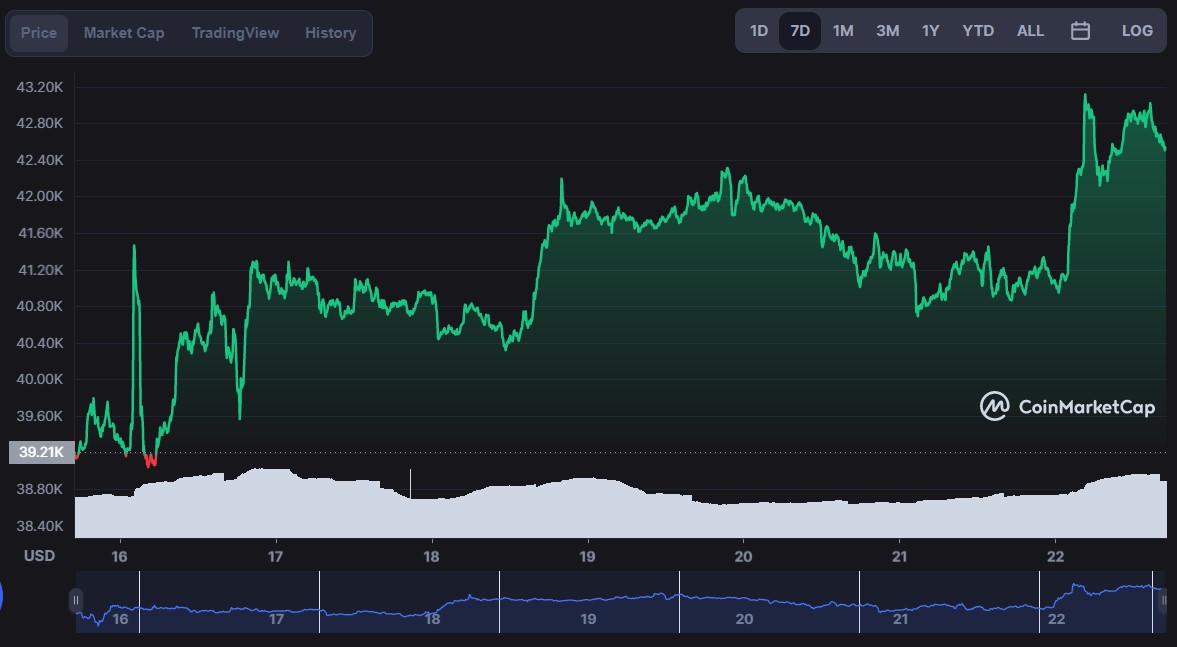Open the calendar date range picker
This screenshot has width=1177, height=647.
tap(1080, 31)
